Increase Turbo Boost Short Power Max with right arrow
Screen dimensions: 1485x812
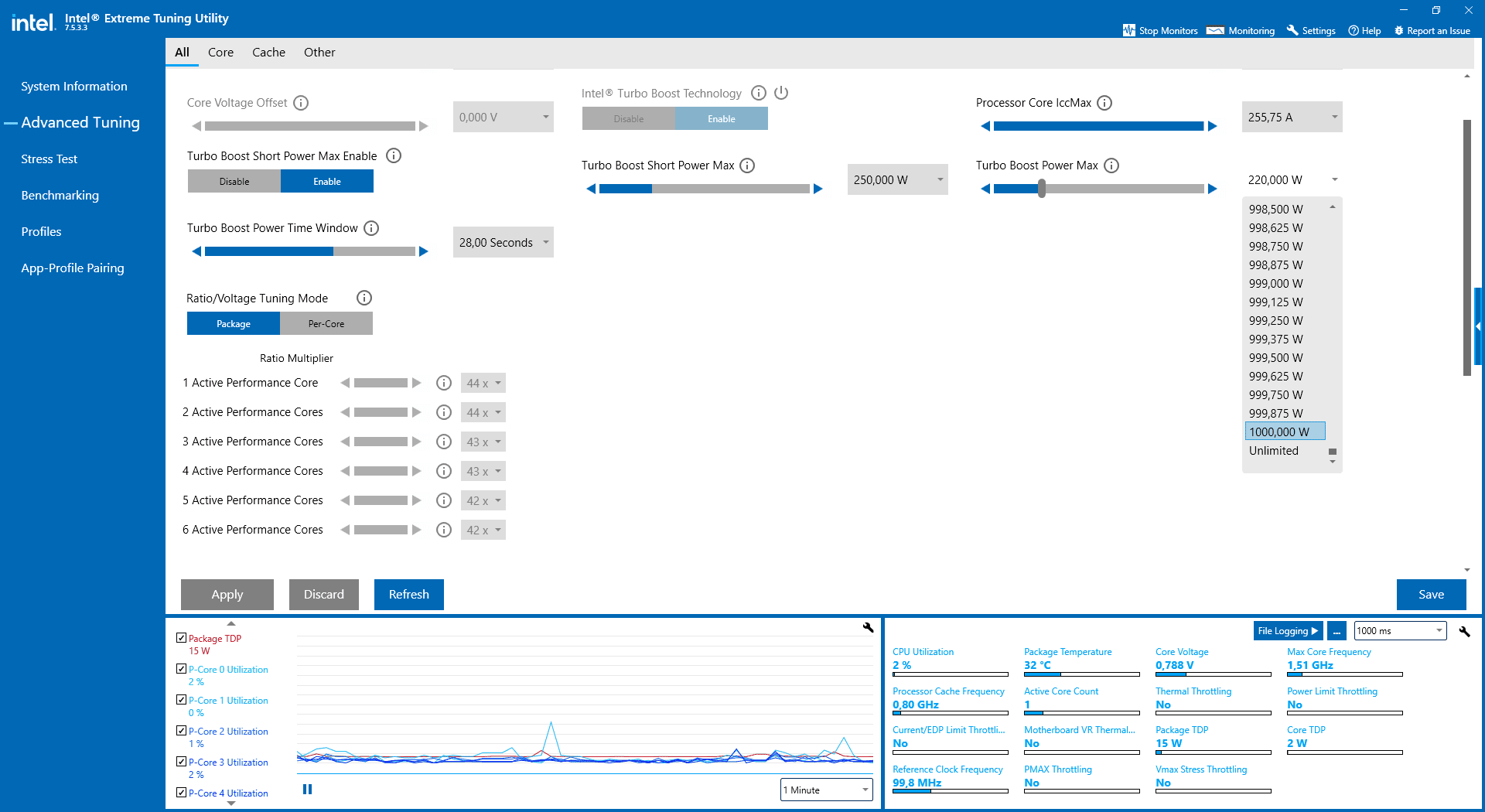818,189
